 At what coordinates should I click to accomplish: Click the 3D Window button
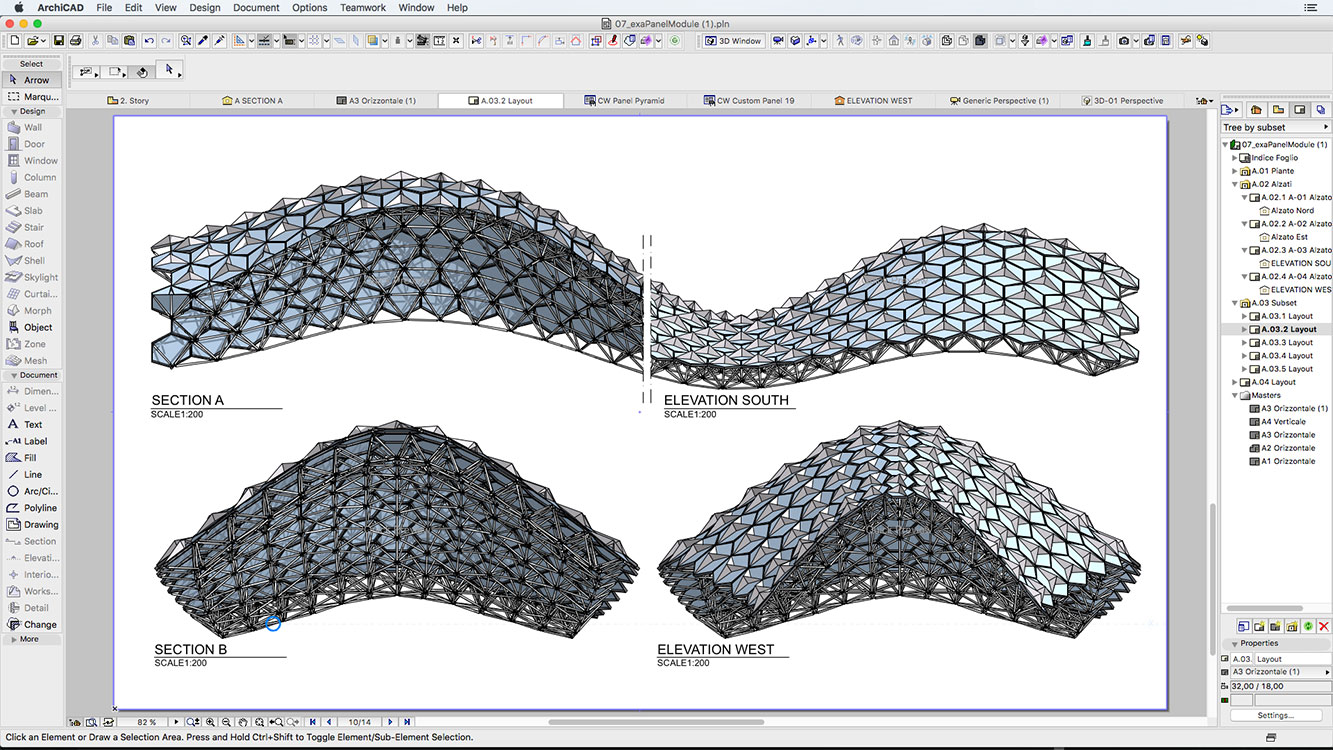733,41
